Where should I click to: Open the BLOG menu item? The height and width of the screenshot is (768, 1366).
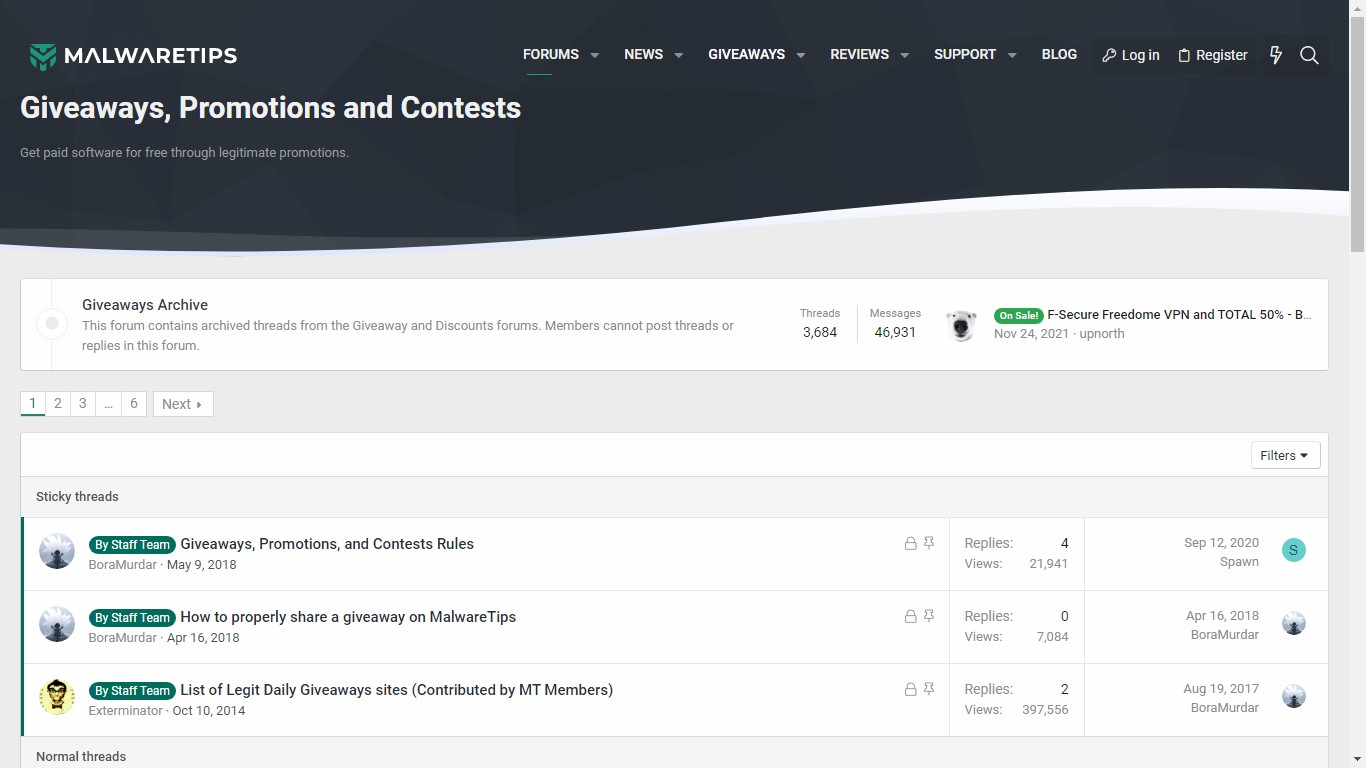(1059, 55)
